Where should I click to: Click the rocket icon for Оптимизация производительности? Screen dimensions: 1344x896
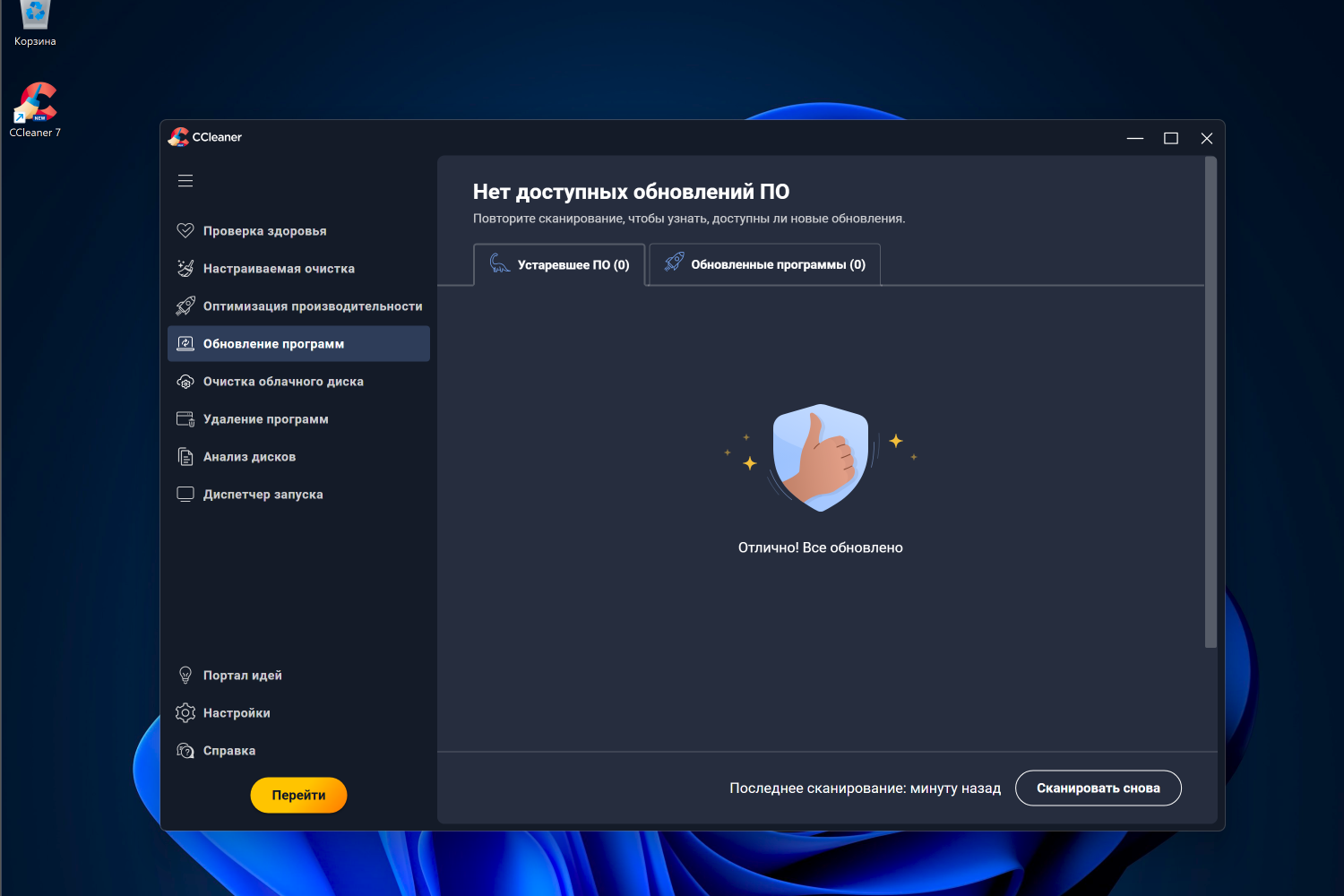[x=185, y=306]
